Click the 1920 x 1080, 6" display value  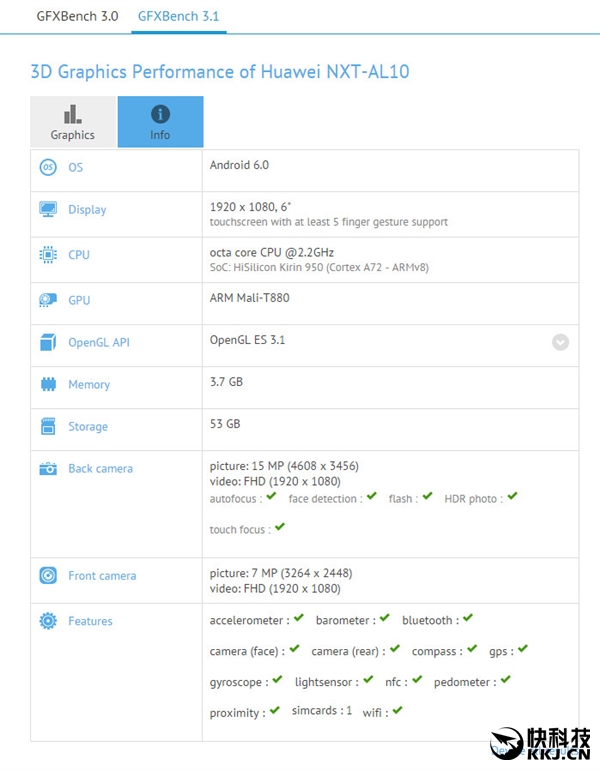(250, 207)
